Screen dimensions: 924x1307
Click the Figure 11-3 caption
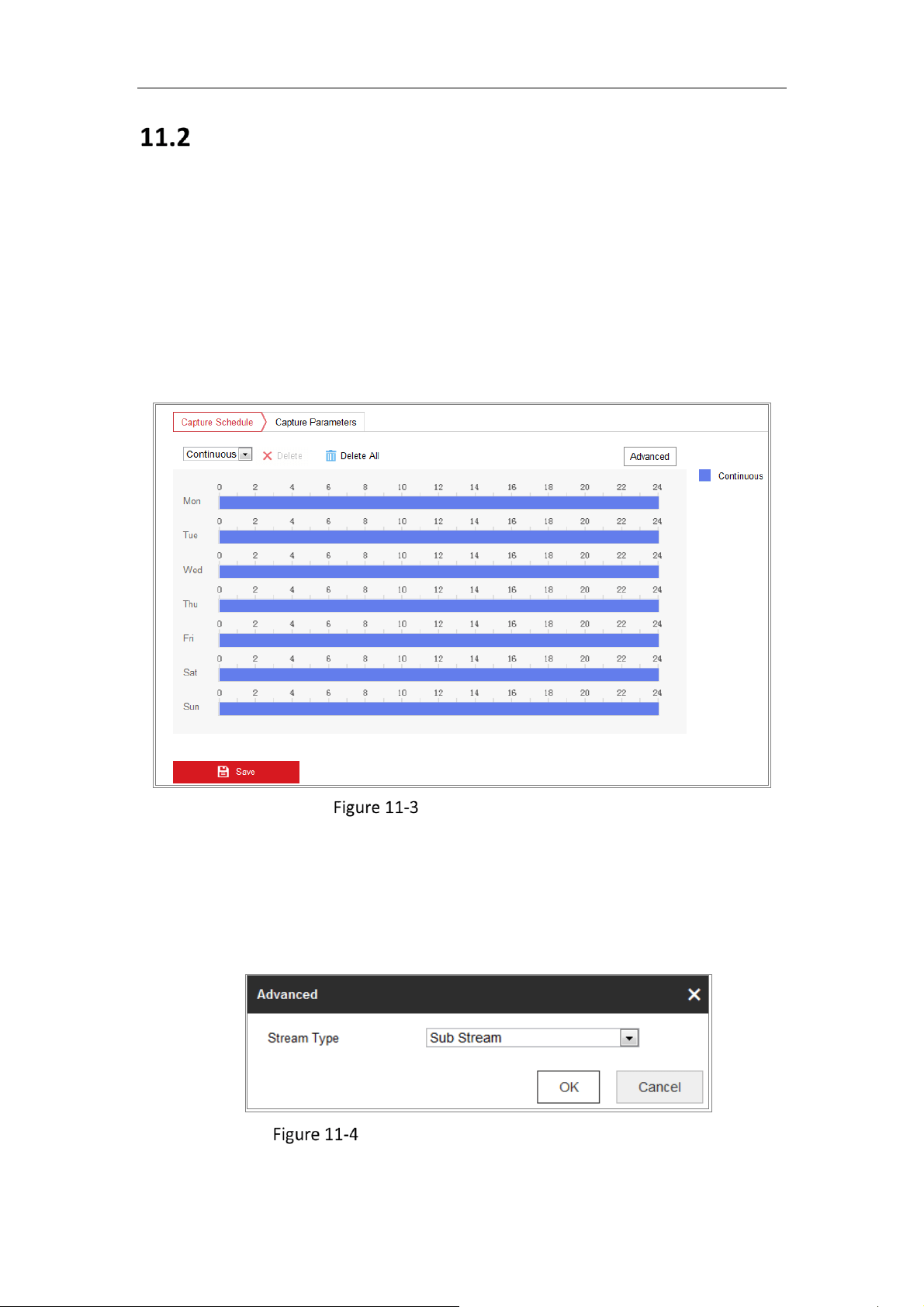[x=375, y=807]
